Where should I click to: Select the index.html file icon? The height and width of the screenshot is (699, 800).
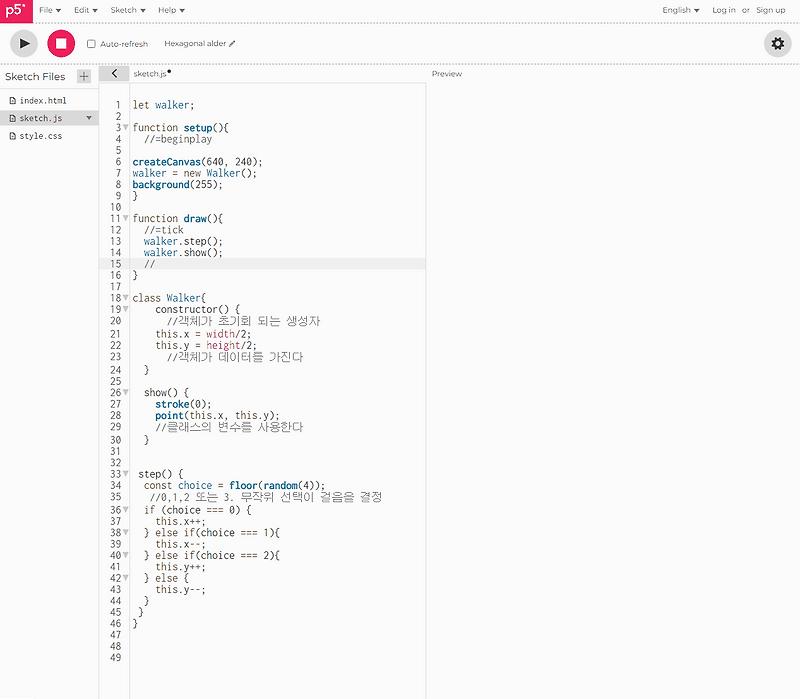click(11, 100)
